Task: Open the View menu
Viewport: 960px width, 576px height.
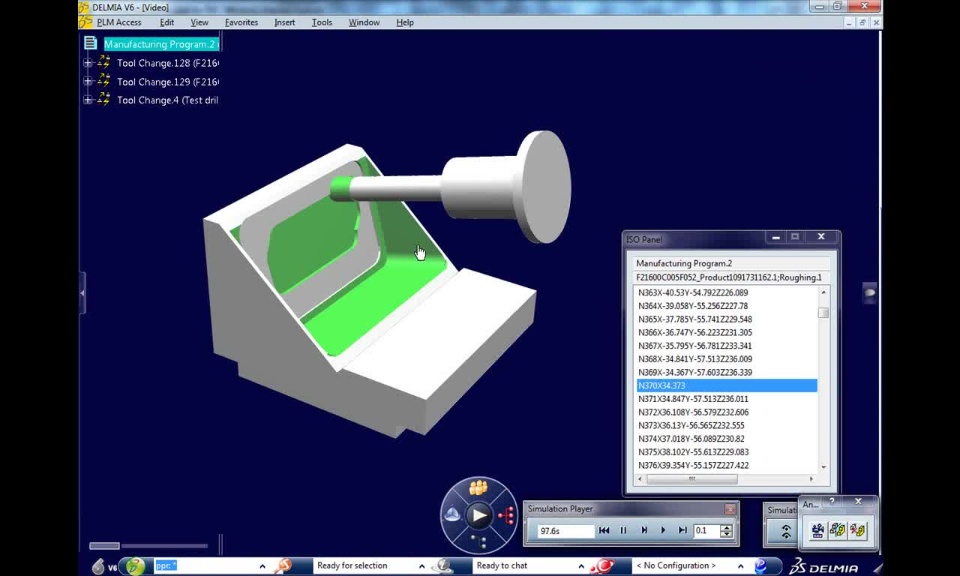Action: click(x=199, y=22)
